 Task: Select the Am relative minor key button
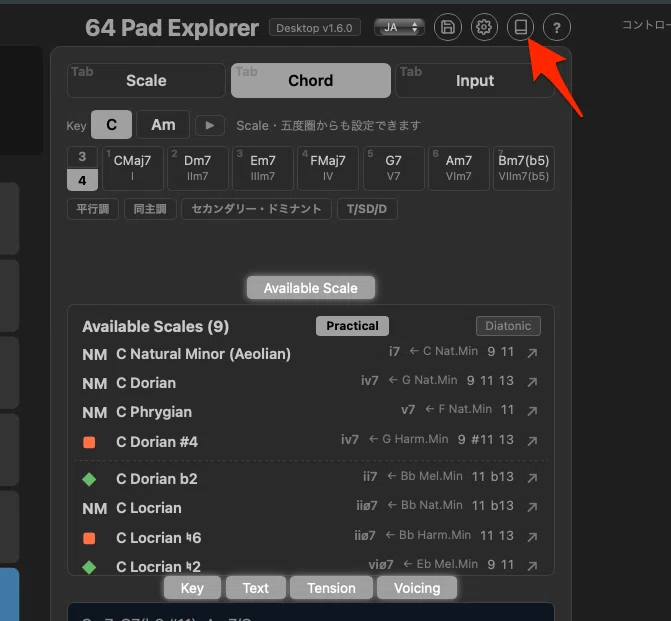tap(163, 125)
